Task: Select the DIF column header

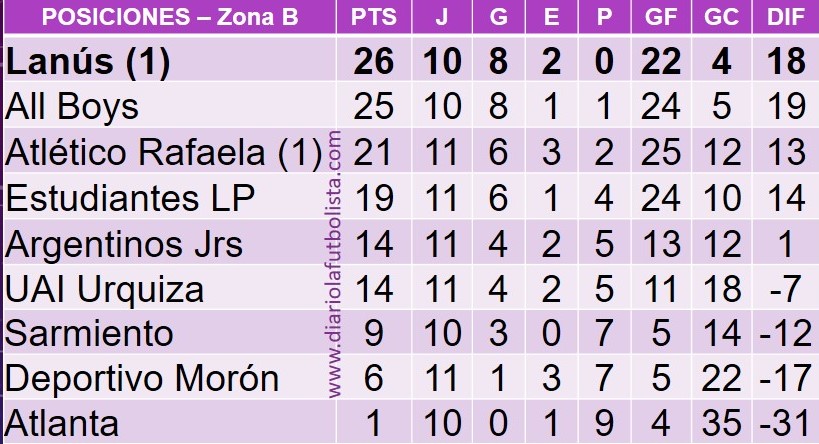Action: point(786,17)
